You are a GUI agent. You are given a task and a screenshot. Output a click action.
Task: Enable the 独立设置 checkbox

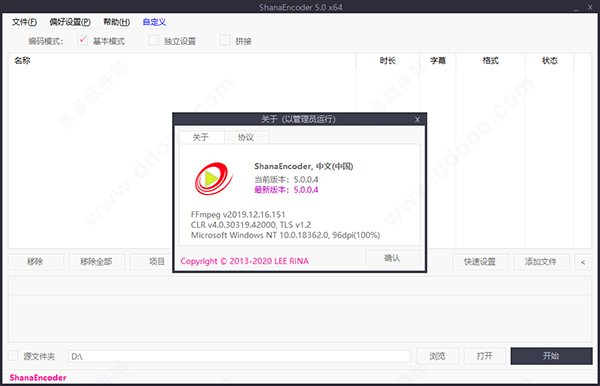(x=153, y=40)
